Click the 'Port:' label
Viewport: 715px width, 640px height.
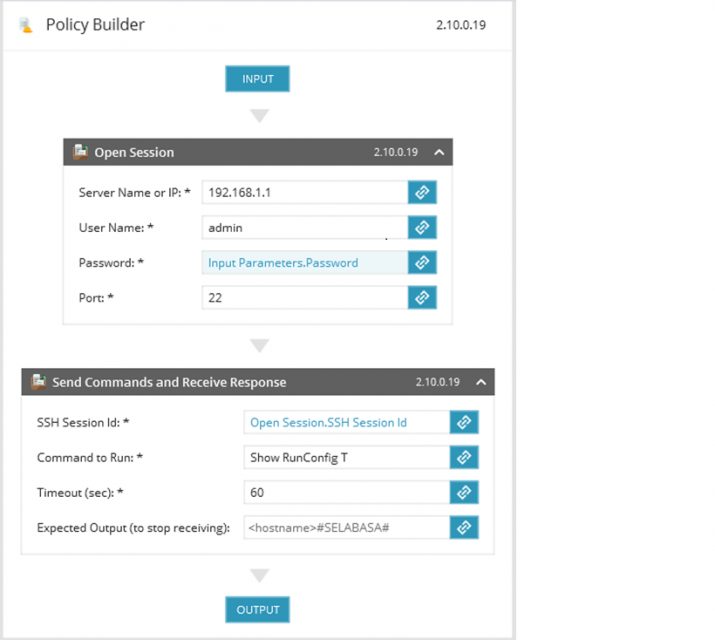[96, 298]
